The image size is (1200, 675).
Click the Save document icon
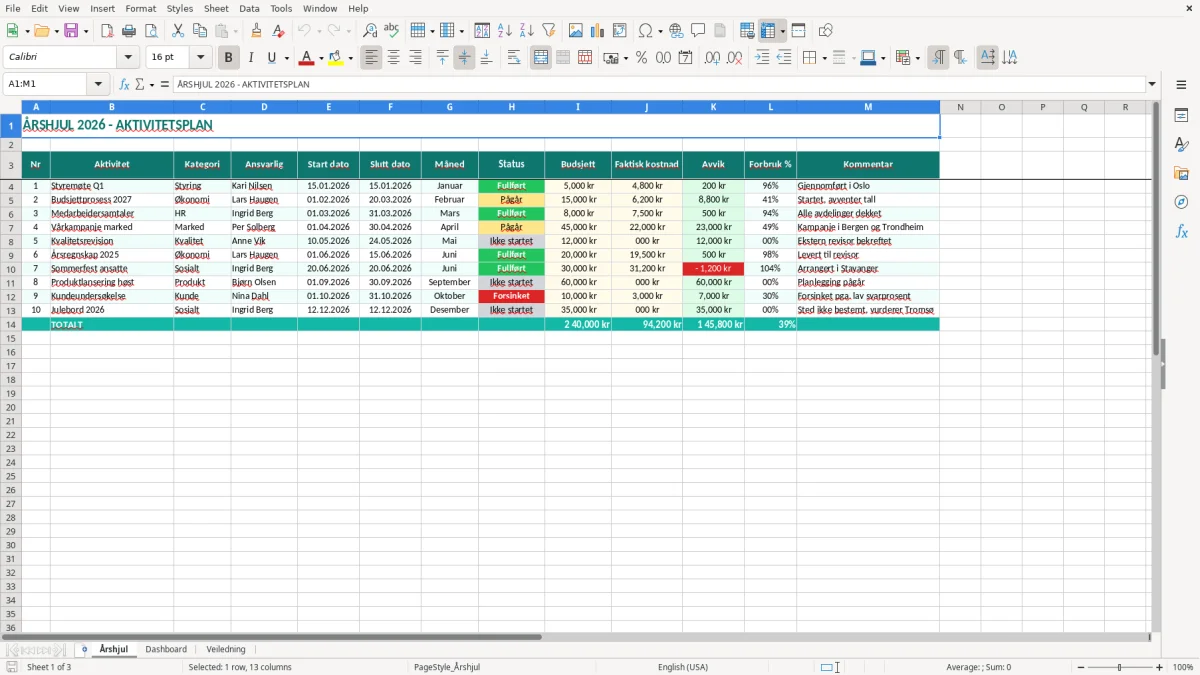click(71, 31)
